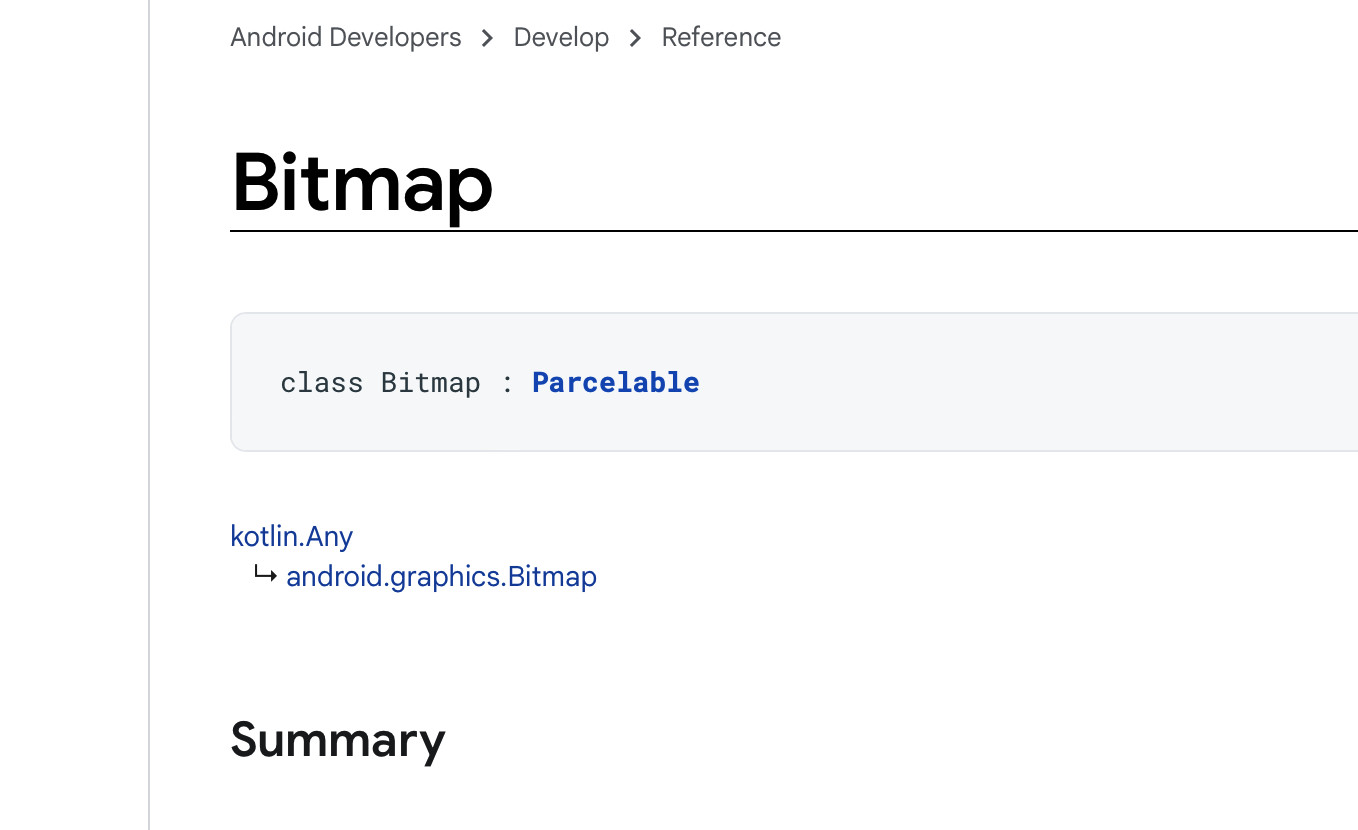The height and width of the screenshot is (830, 1358).
Task: Open the android.graphics.Bitmap hierarchy link
Action: 441,577
